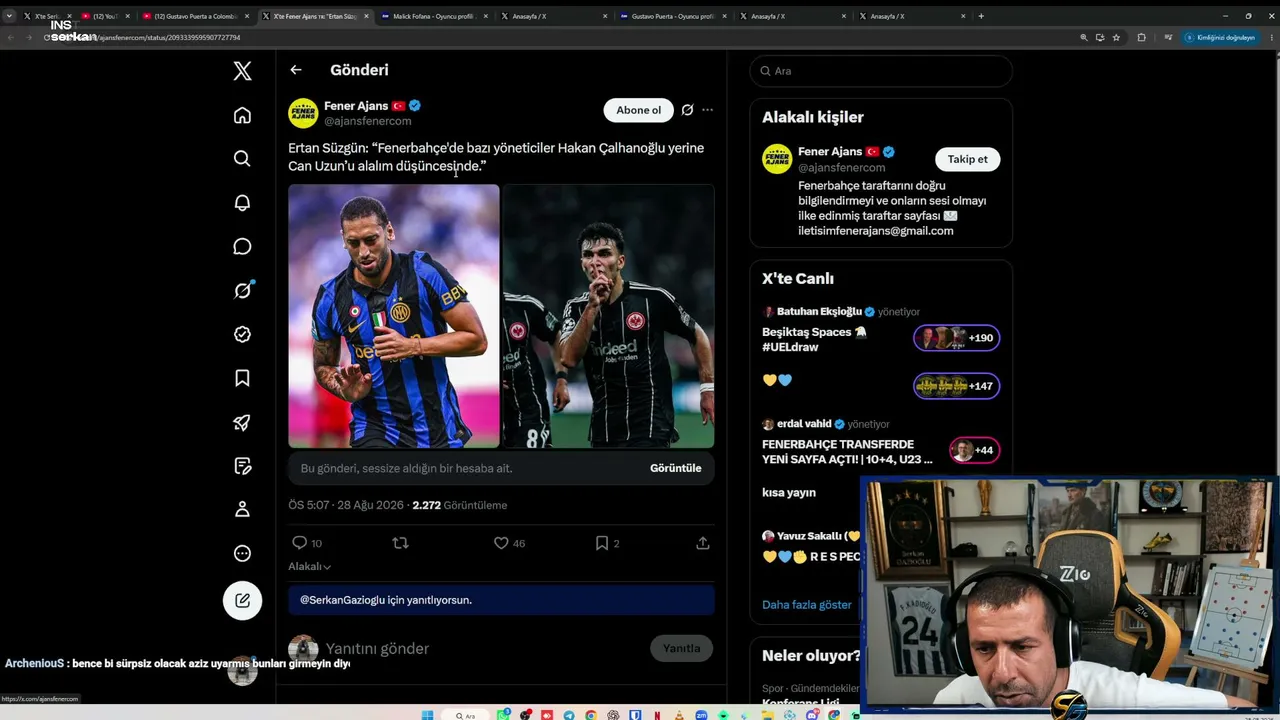The width and height of the screenshot is (1280, 720).
Task: Expand the Alakalı replies sort dropdown
Action: (310, 567)
